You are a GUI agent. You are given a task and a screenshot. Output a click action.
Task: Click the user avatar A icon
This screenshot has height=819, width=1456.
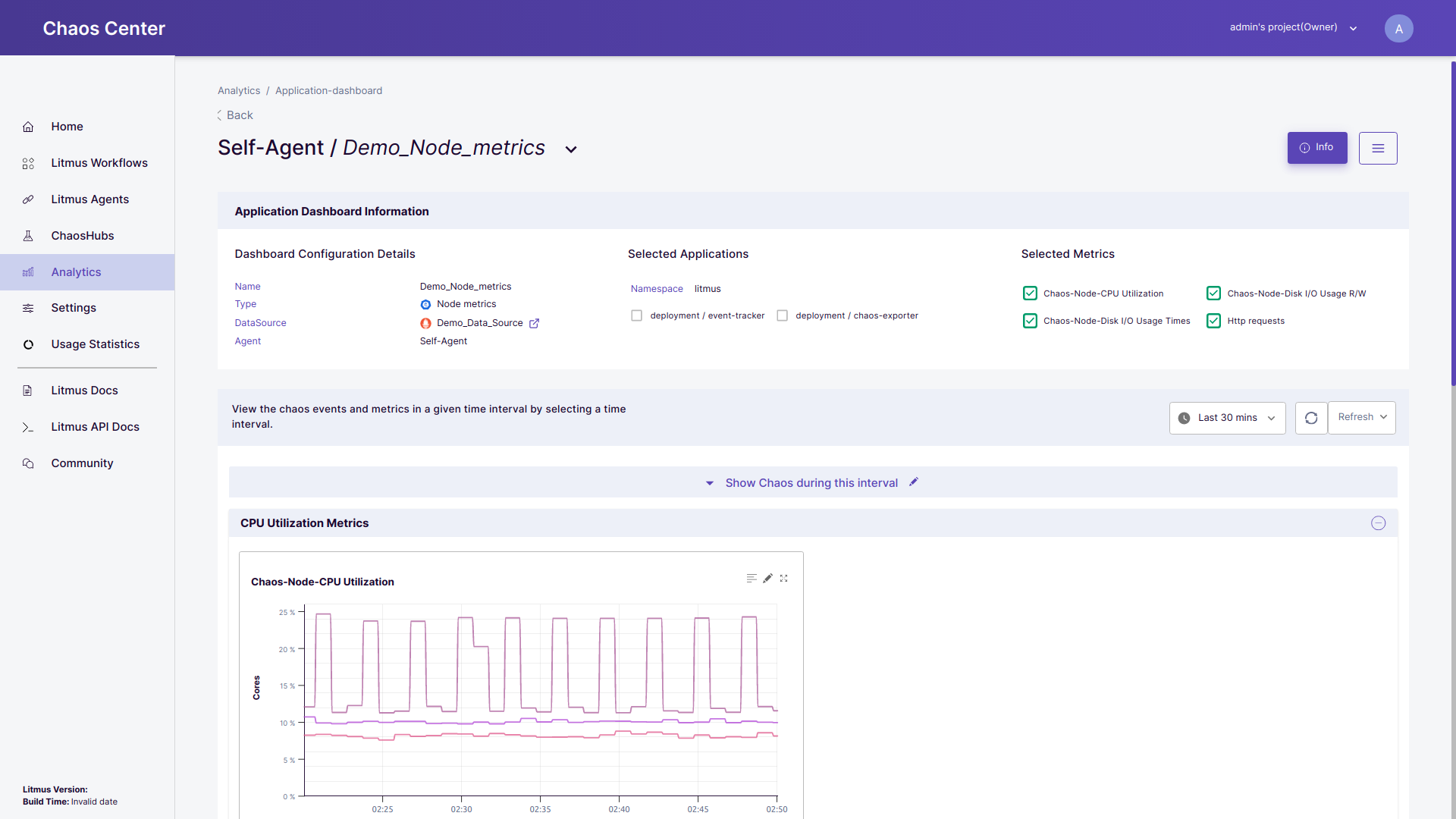tap(1398, 28)
